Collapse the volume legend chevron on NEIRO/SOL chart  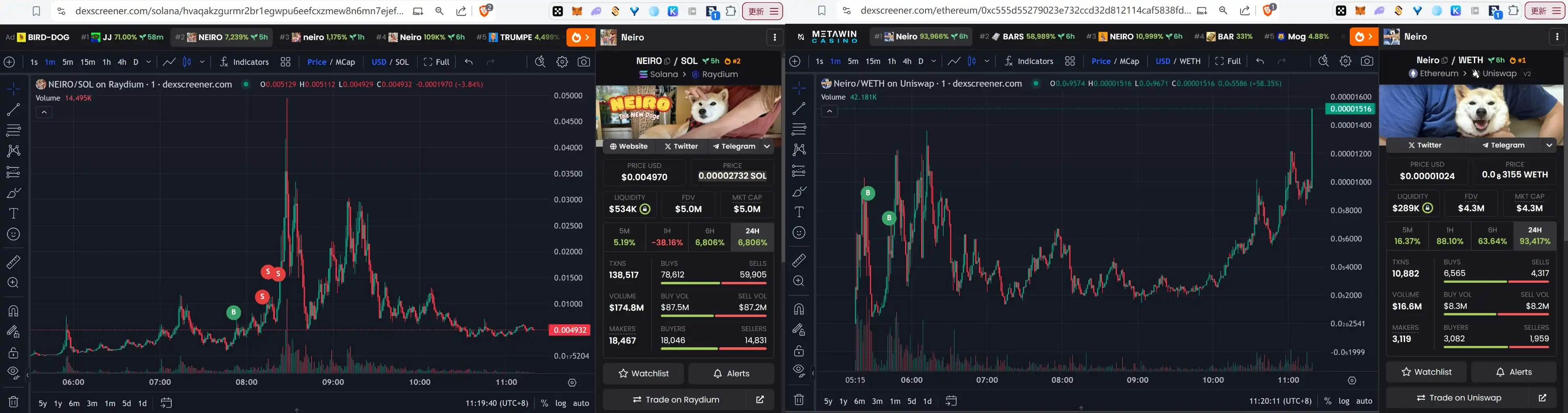pyautogui.click(x=44, y=113)
